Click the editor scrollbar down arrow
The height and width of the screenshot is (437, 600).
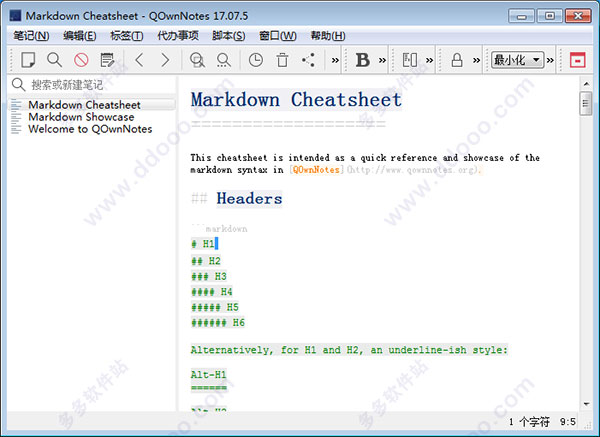point(586,404)
